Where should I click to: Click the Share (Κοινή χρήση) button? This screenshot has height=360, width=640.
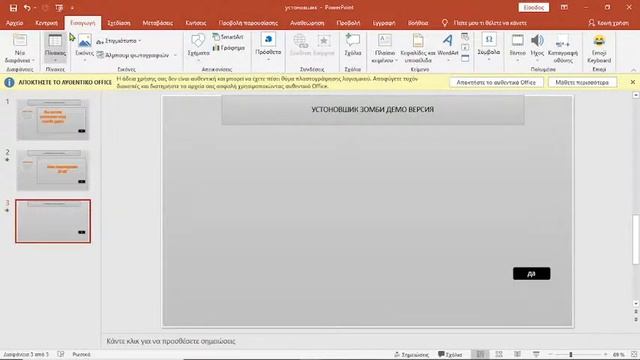pos(608,23)
